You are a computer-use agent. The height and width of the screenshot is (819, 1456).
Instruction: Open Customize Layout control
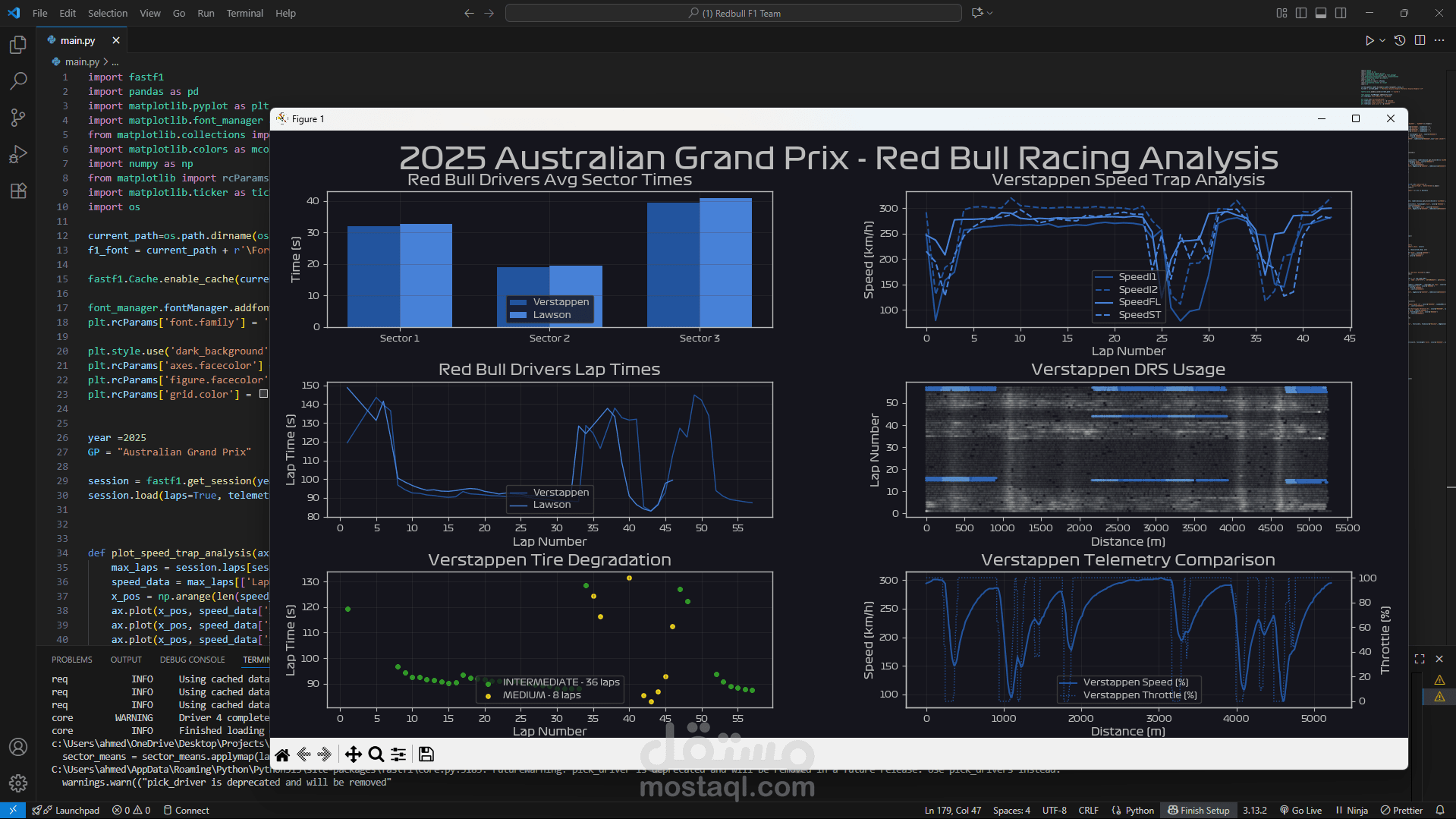click(1281, 13)
